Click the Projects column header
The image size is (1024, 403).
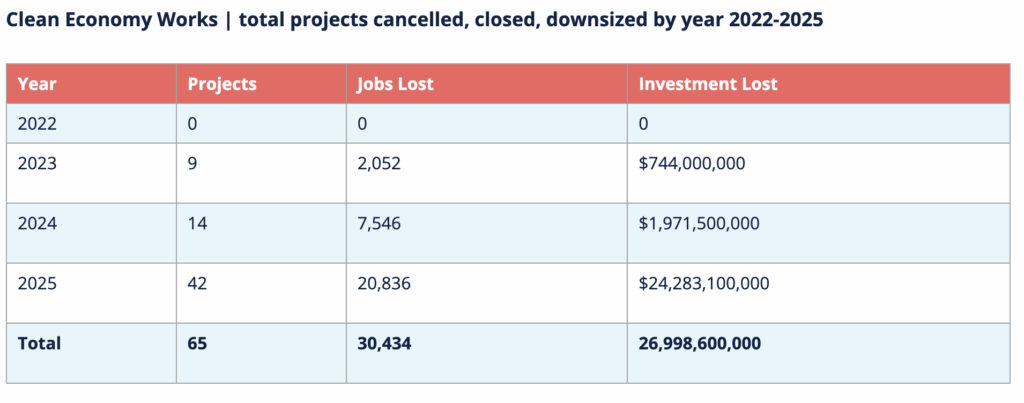[222, 84]
